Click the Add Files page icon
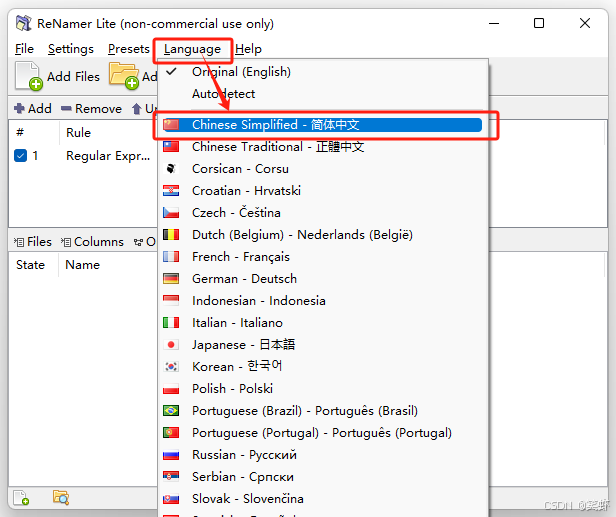The height and width of the screenshot is (517, 616). [29, 76]
